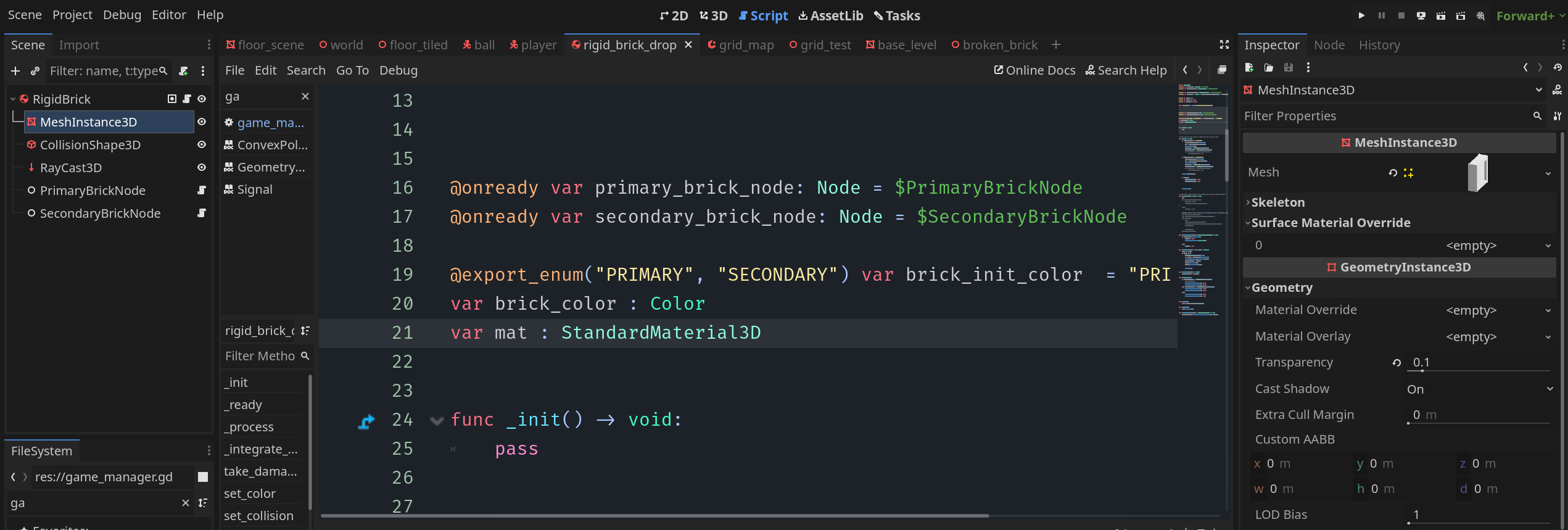Open MeshInstance3D documentation icon
The image size is (1568, 530).
tap(1558, 90)
